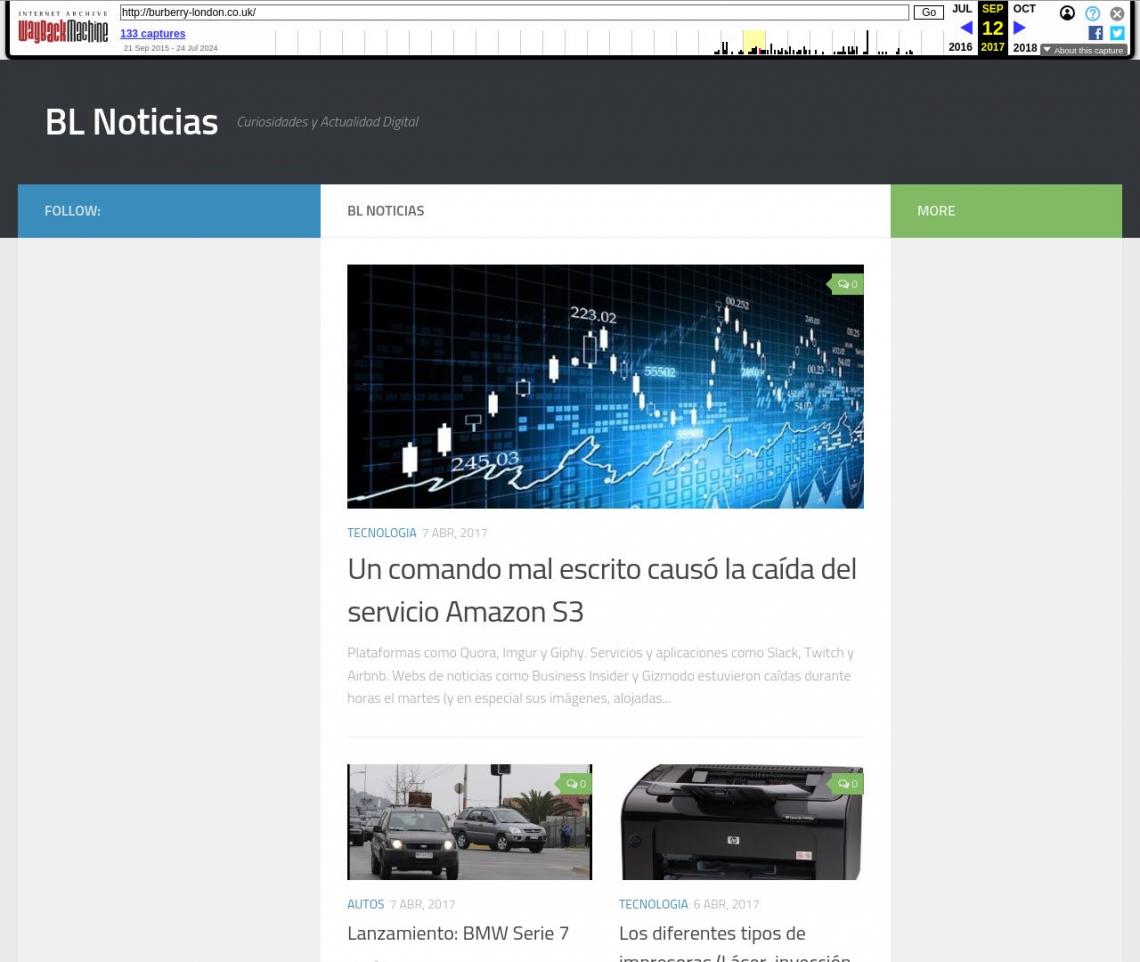1140x962 pixels.
Task: Click the Go button
Action: click(928, 12)
